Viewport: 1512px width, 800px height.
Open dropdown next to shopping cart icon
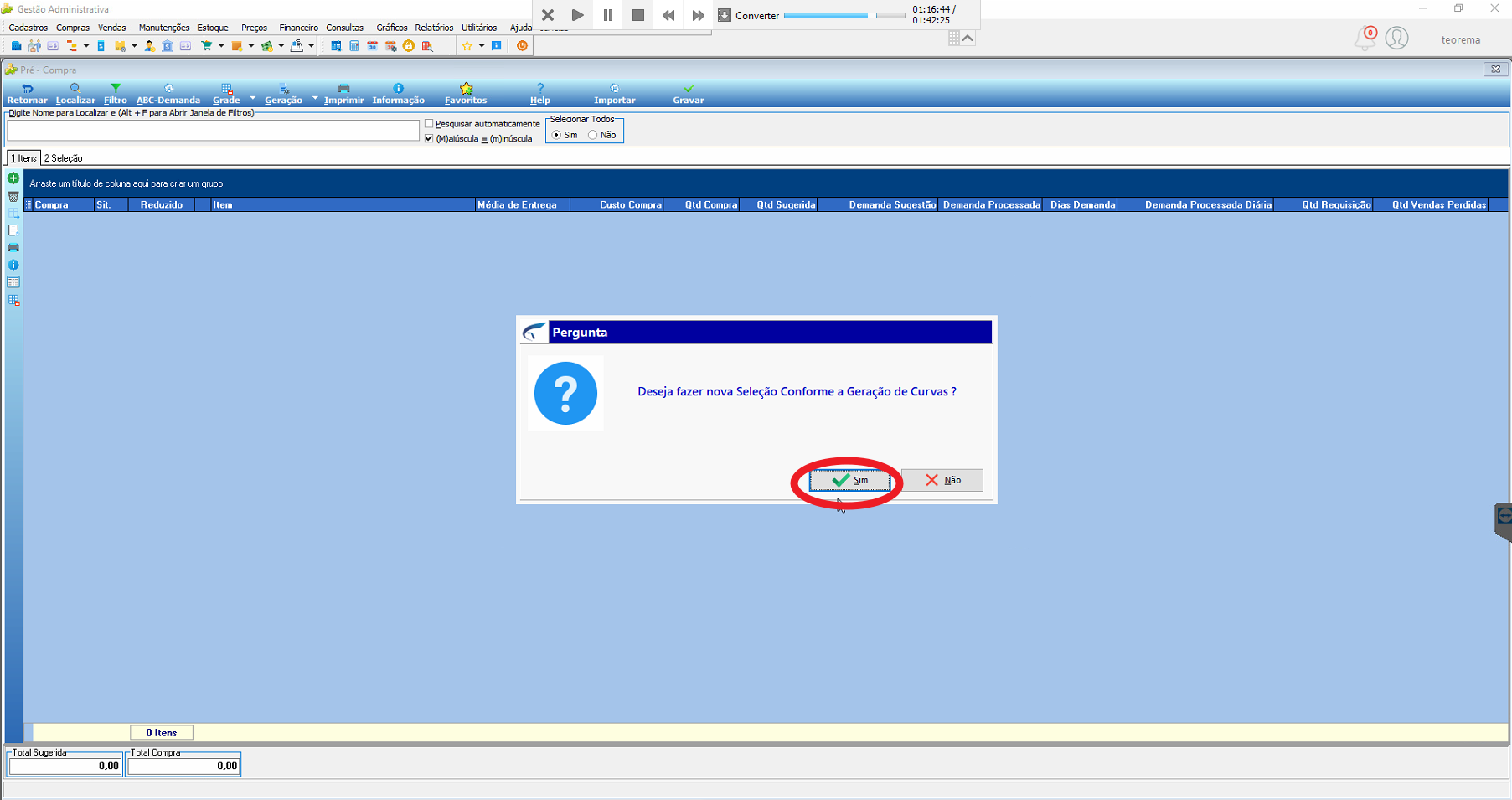(x=221, y=46)
